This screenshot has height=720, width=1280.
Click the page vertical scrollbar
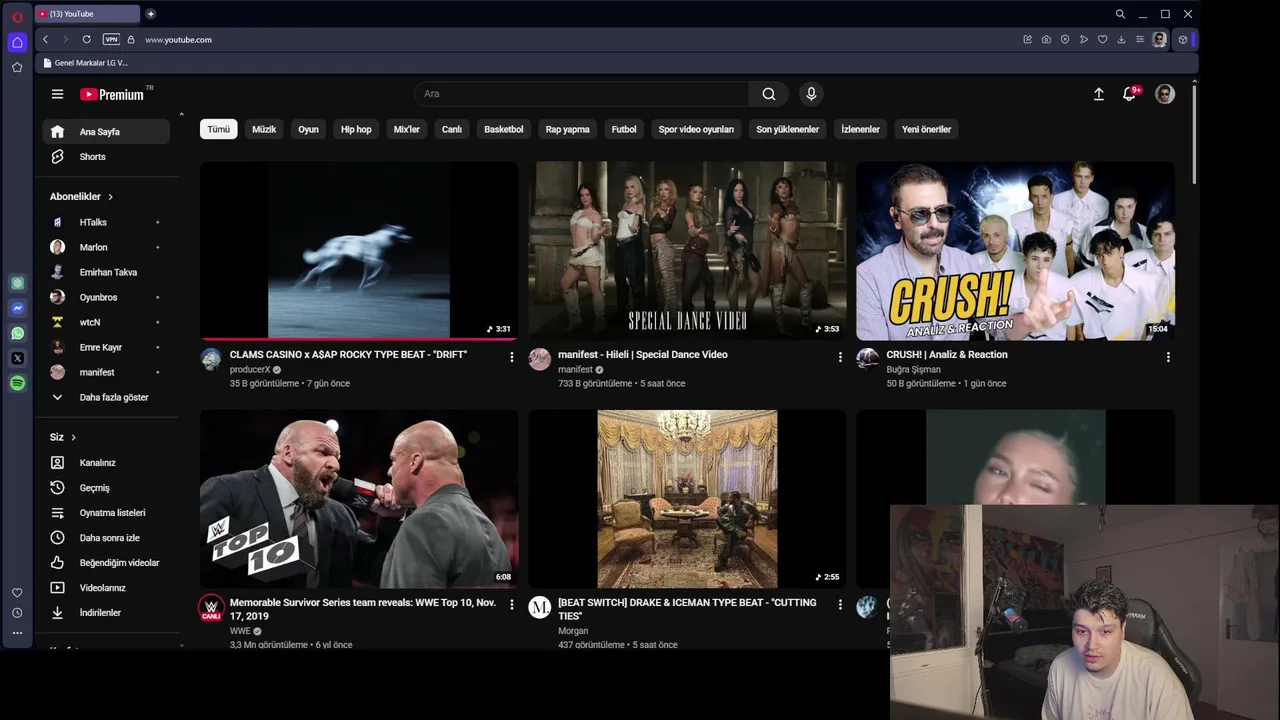1194,133
